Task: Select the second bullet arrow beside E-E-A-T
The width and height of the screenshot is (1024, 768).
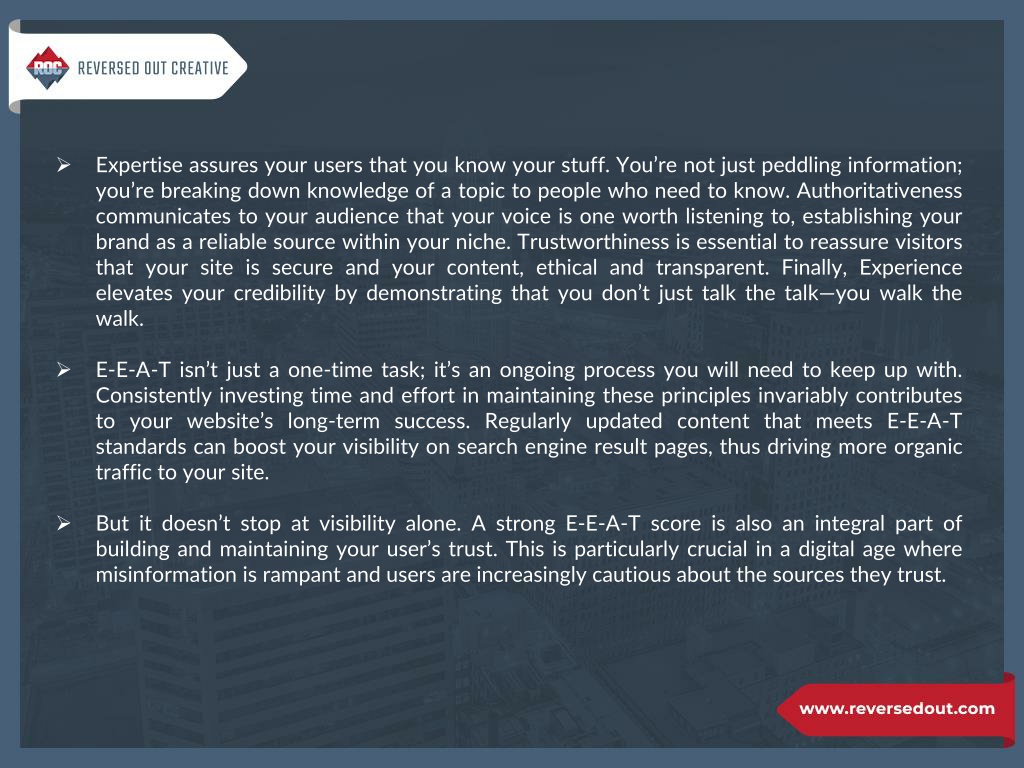Action: (x=63, y=370)
